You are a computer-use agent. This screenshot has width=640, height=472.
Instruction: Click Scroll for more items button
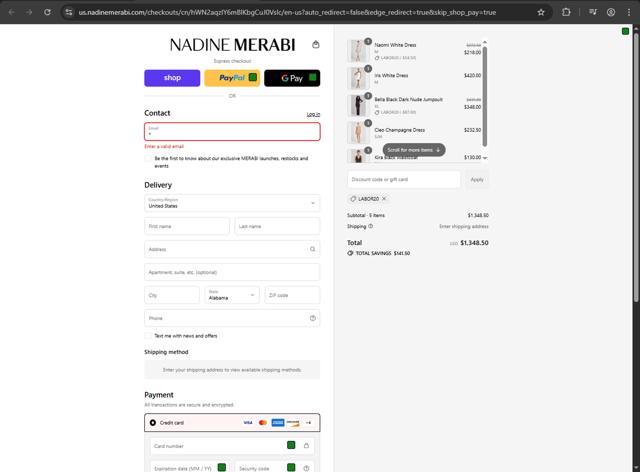[x=414, y=150]
